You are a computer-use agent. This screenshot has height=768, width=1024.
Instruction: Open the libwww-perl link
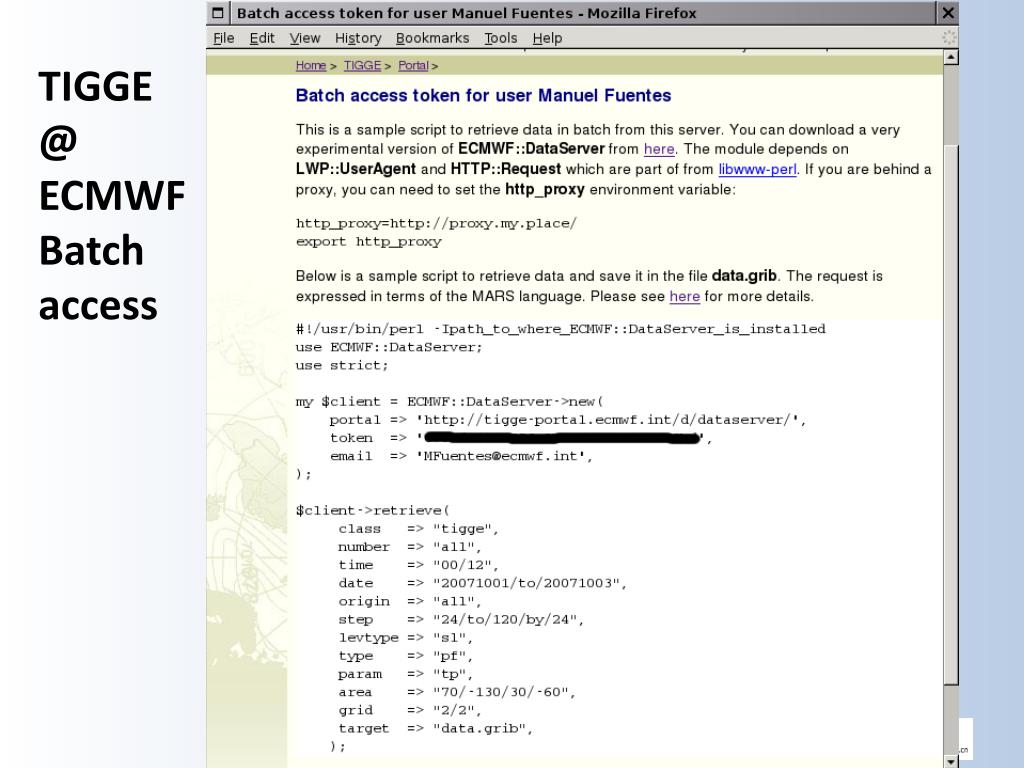tap(758, 169)
